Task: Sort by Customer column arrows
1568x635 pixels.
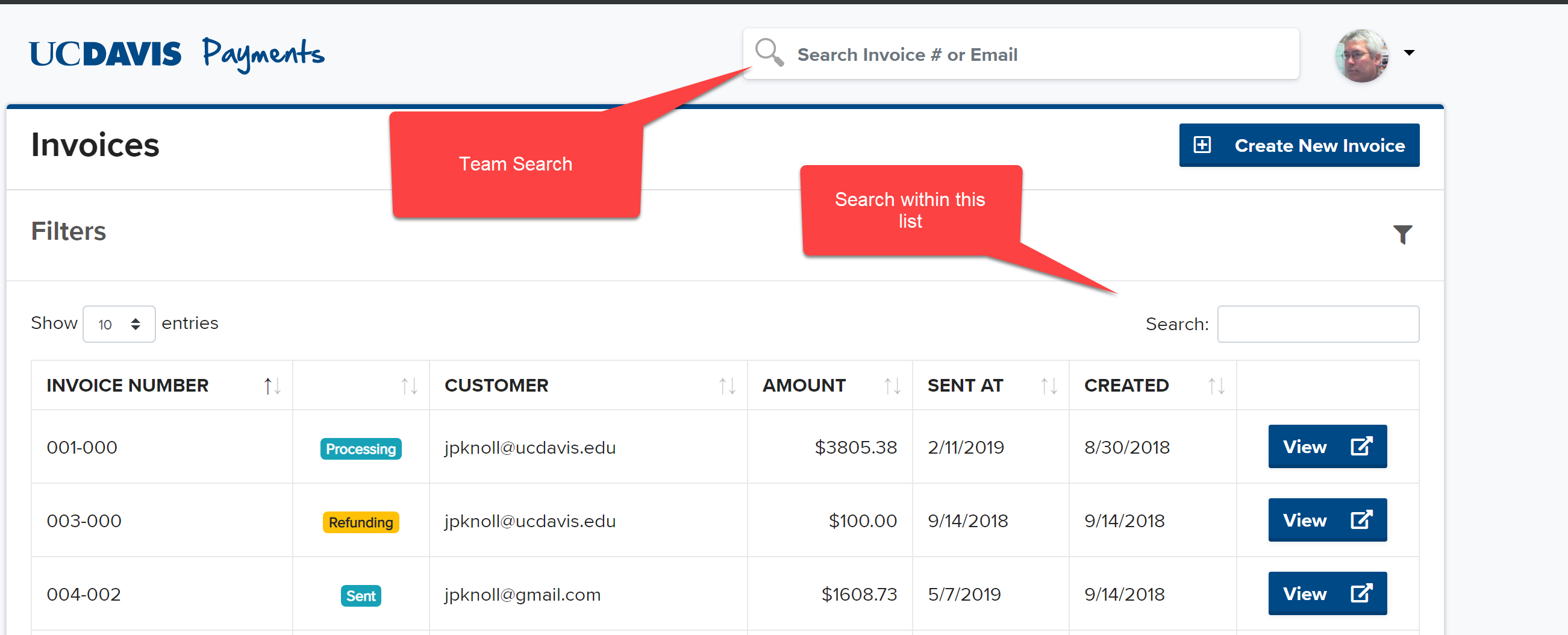Action: 727,386
